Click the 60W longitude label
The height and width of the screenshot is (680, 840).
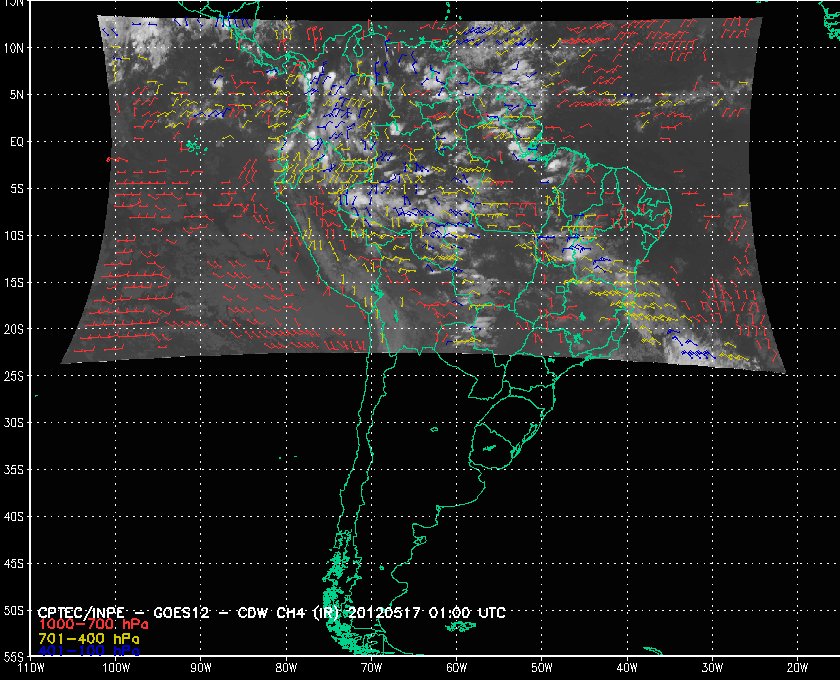click(456, 668)
